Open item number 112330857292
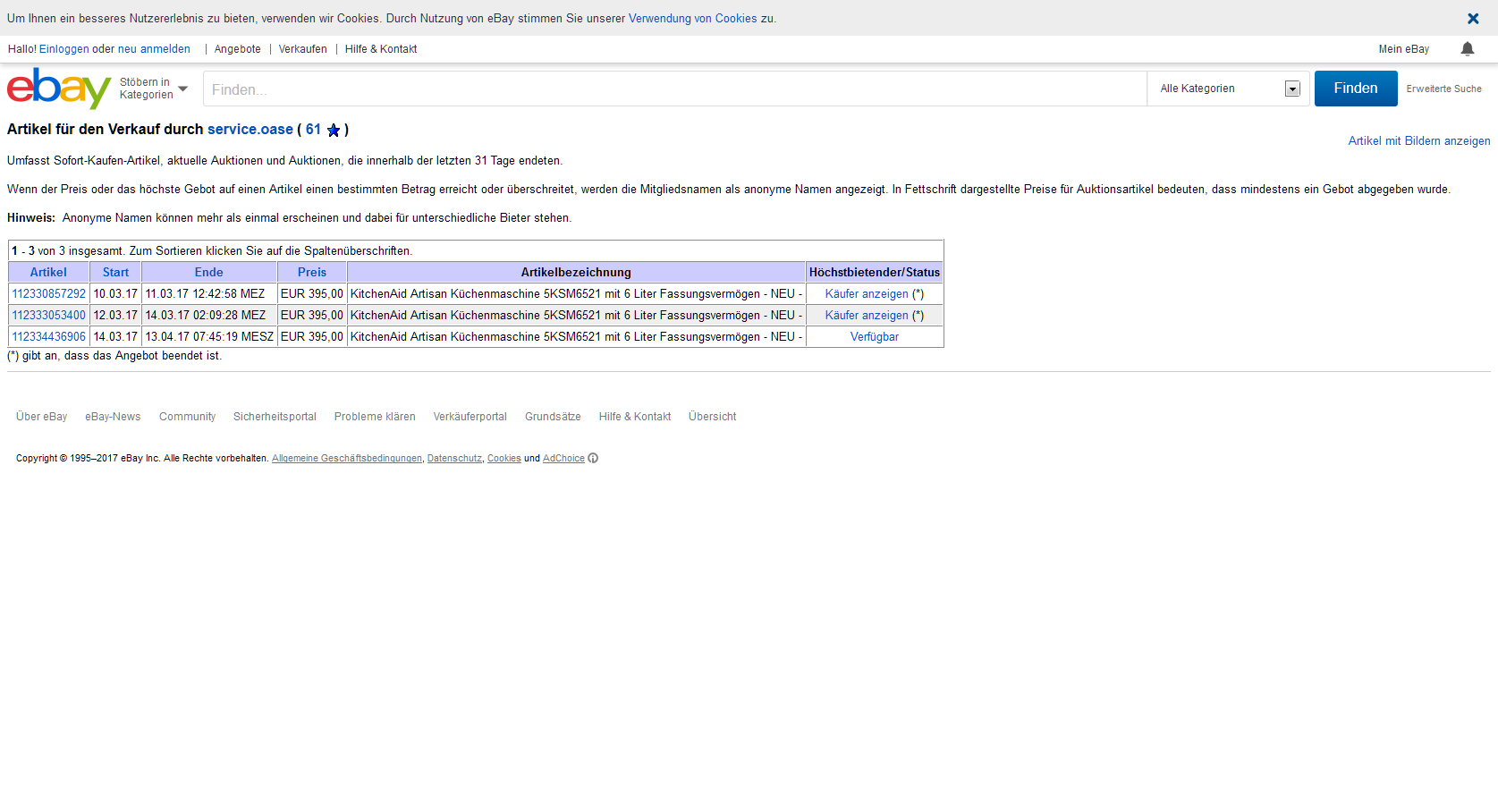 click(49, 294)
